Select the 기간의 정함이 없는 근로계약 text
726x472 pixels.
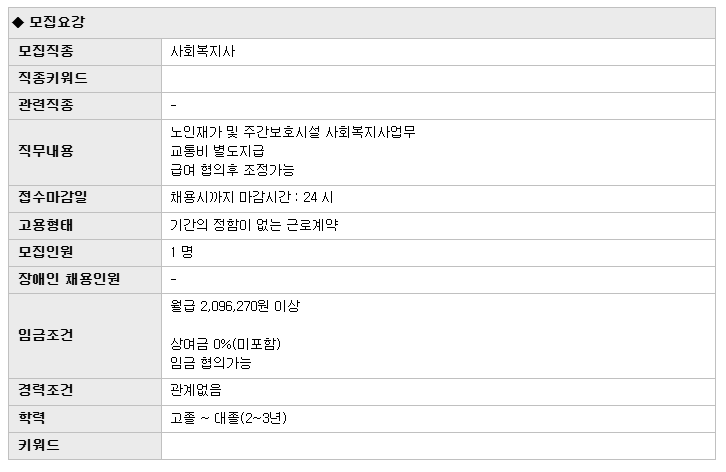coord(254,225)
